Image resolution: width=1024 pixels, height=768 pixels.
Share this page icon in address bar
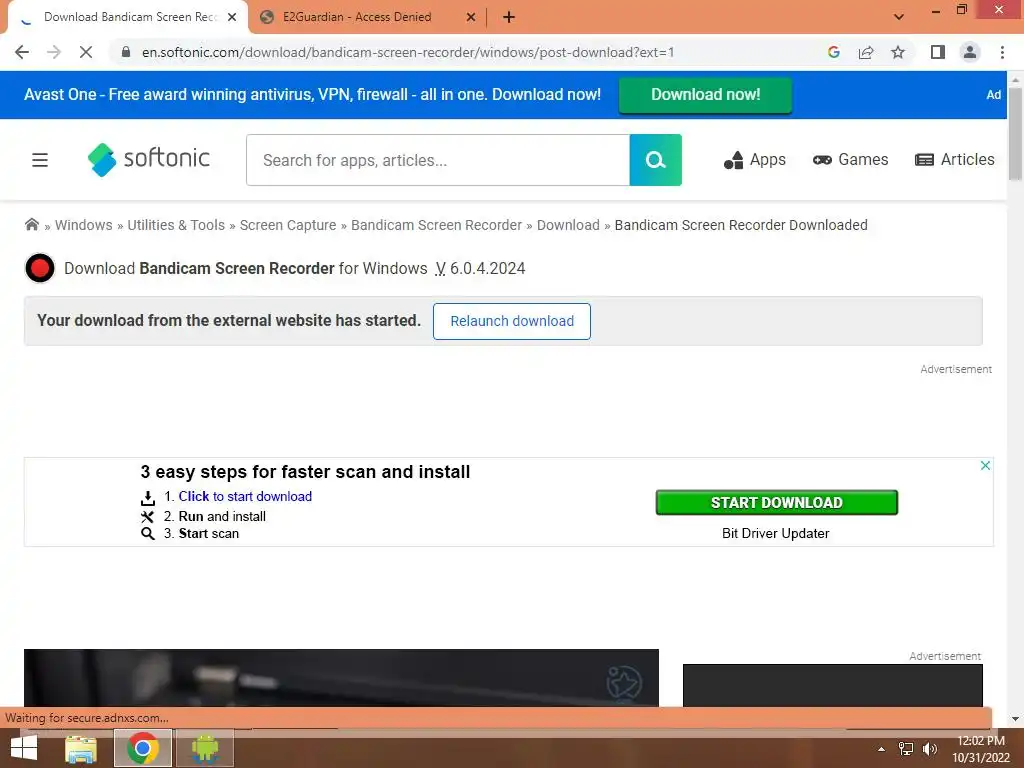(866, 52)
